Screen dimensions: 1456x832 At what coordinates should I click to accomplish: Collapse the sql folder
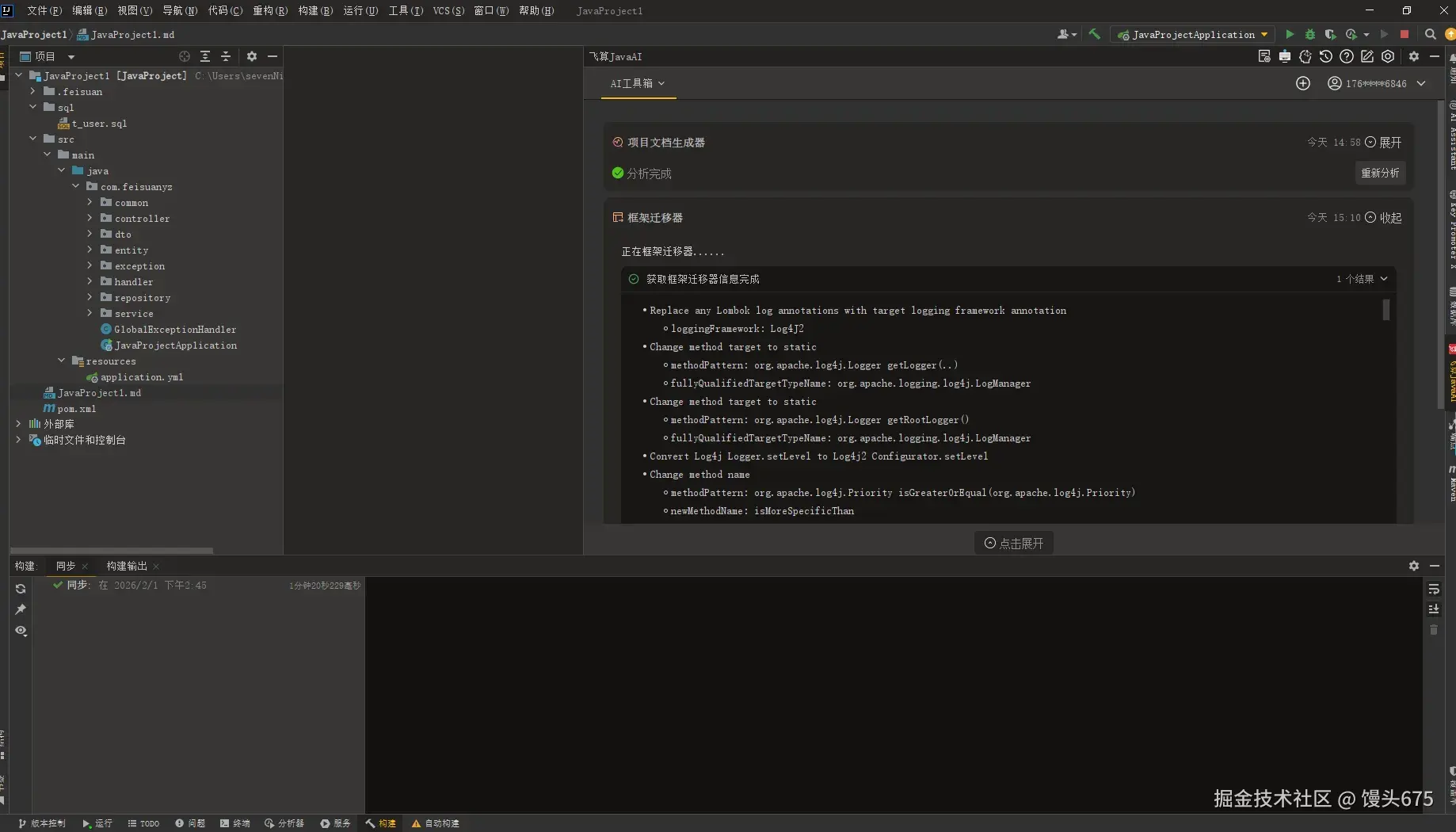(x=32, y=107)
